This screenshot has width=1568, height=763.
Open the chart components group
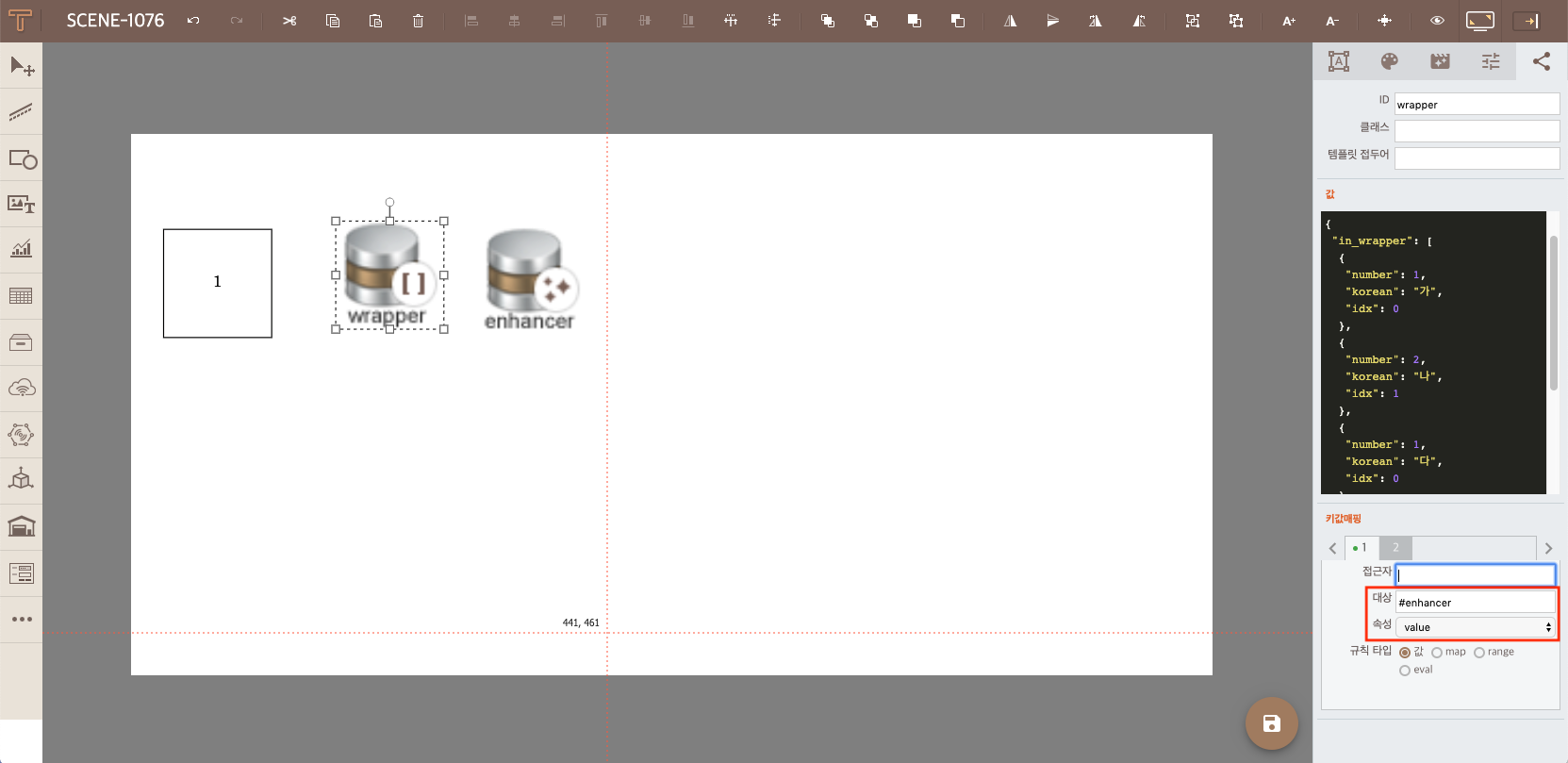click(22, 250)
